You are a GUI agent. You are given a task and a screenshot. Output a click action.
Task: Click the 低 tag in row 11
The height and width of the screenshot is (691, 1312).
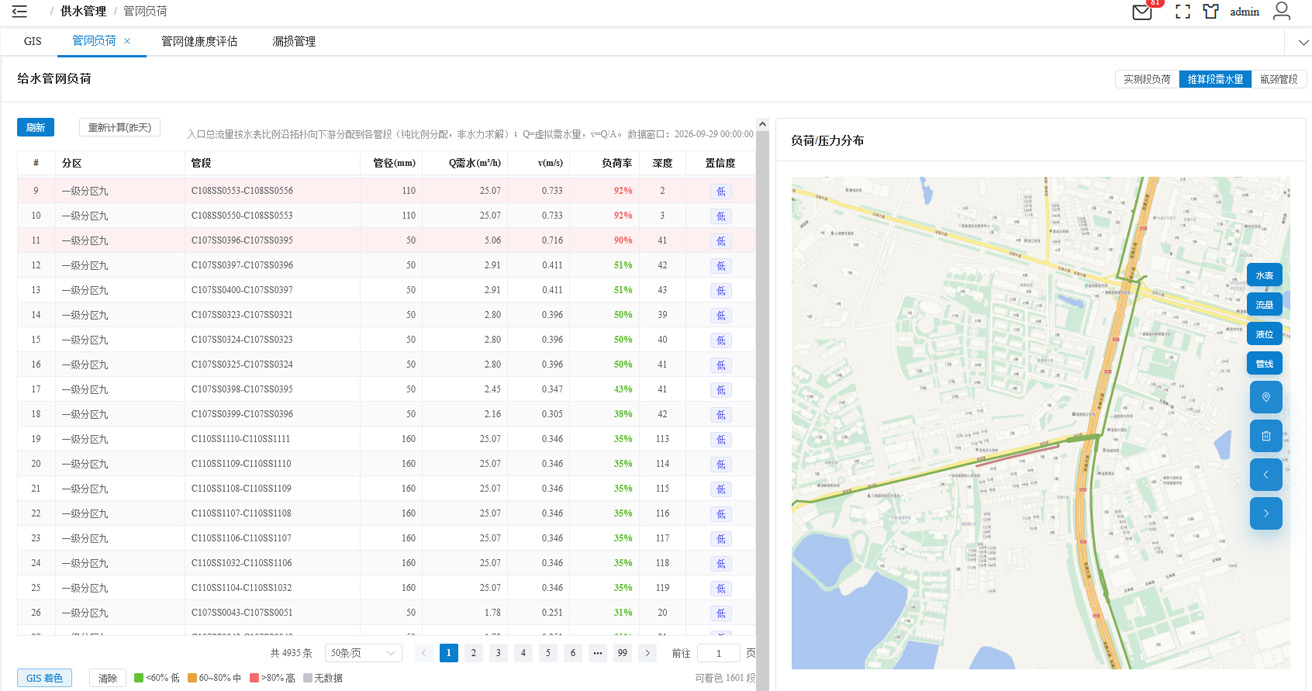click(x=720, y=241)
